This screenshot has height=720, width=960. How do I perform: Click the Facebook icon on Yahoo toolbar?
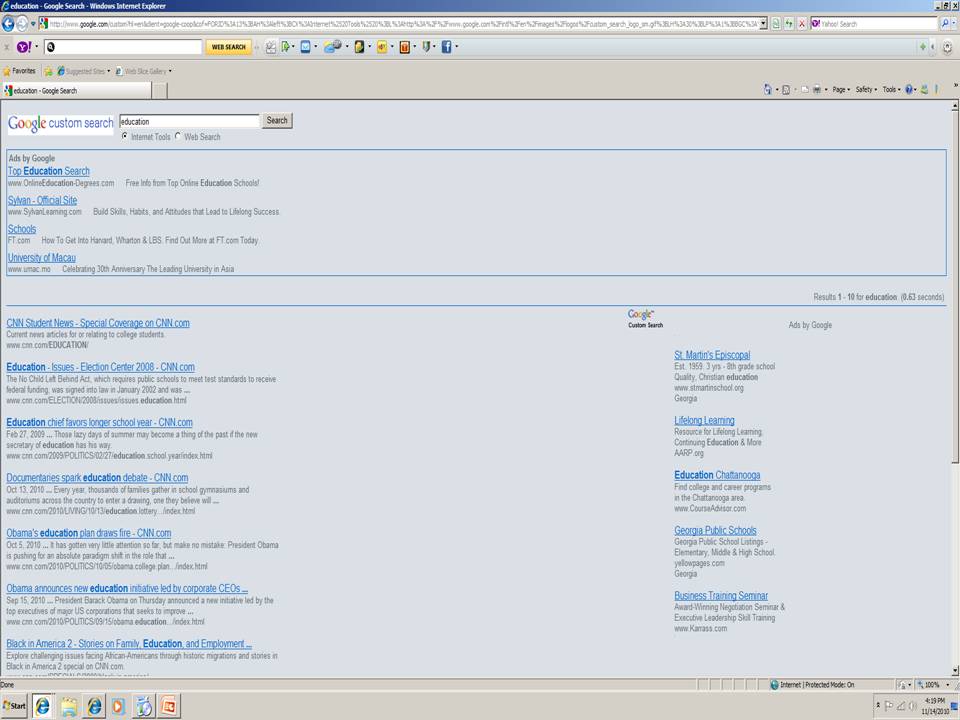(x=446, y=47)
